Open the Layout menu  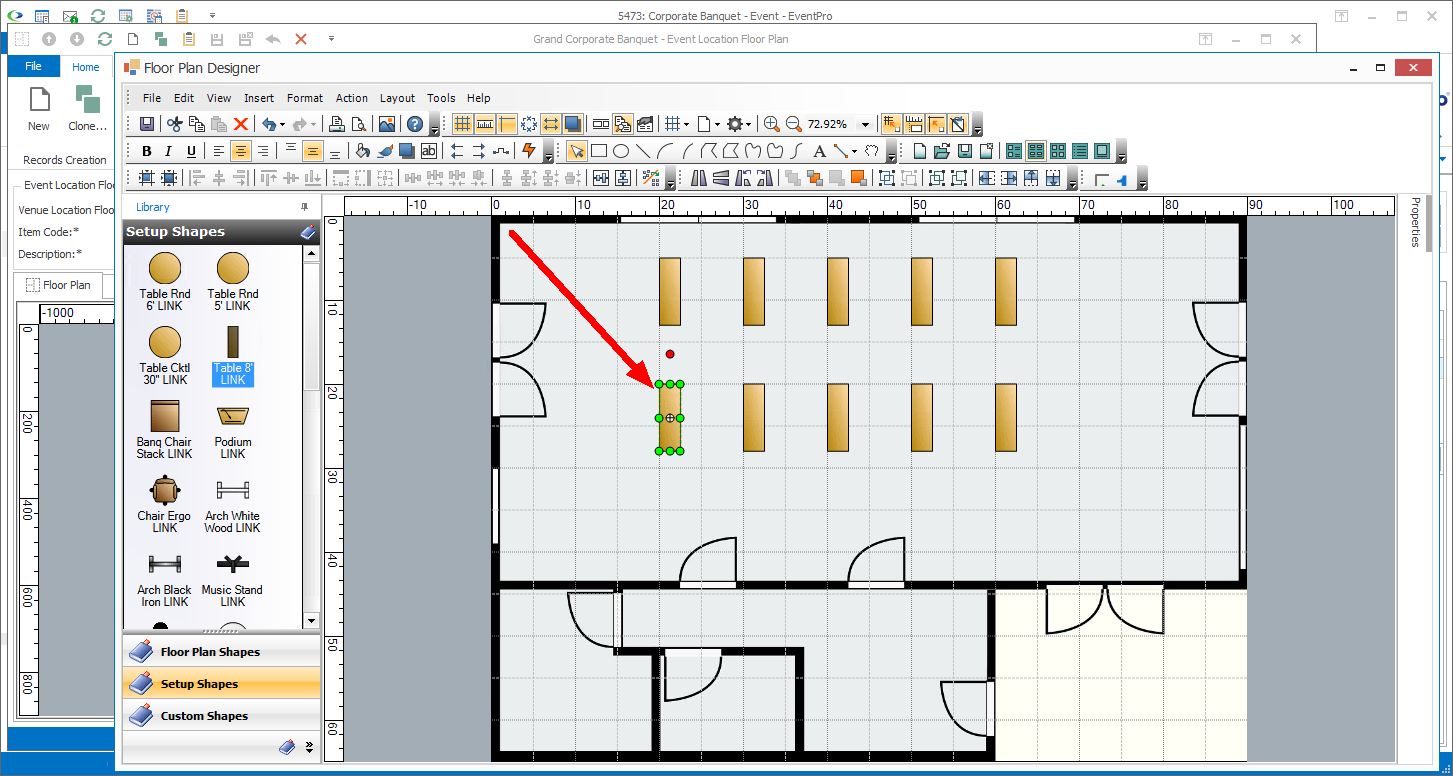397,98
